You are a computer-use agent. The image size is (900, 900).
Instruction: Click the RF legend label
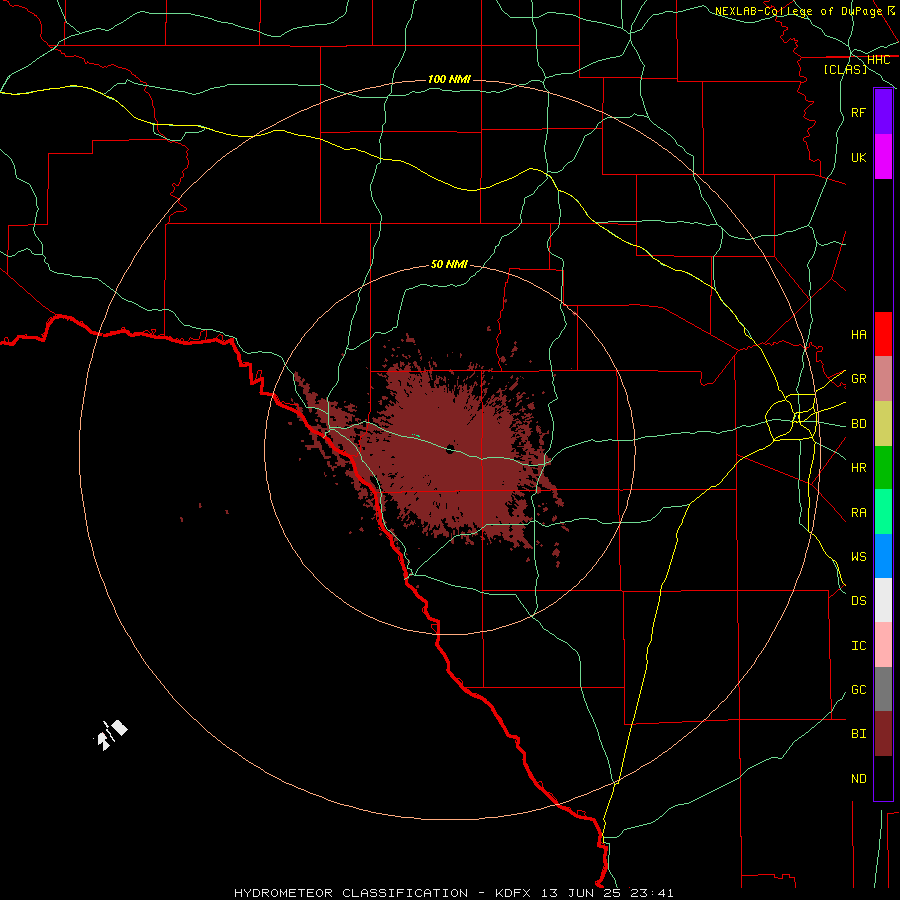858,112
